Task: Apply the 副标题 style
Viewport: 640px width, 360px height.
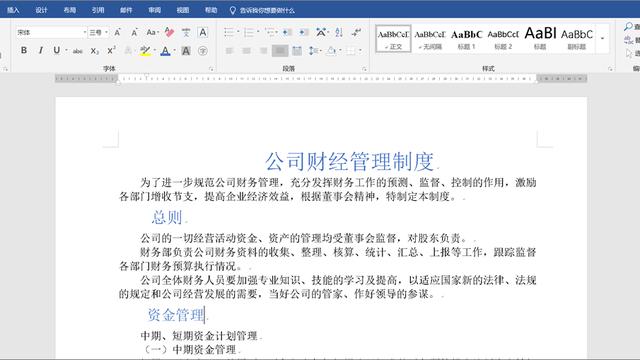Action: pos(577,39)
